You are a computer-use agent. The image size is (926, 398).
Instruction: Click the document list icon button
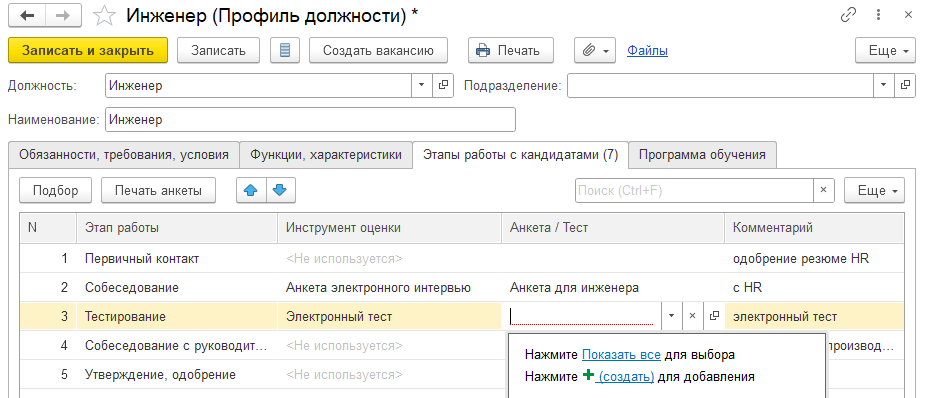coord(285,50)
